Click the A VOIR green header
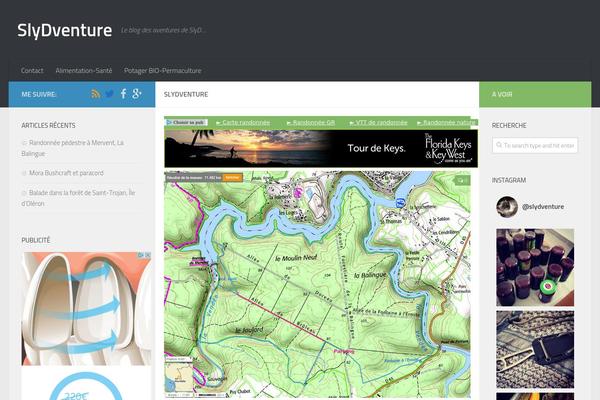 (535, 94)
